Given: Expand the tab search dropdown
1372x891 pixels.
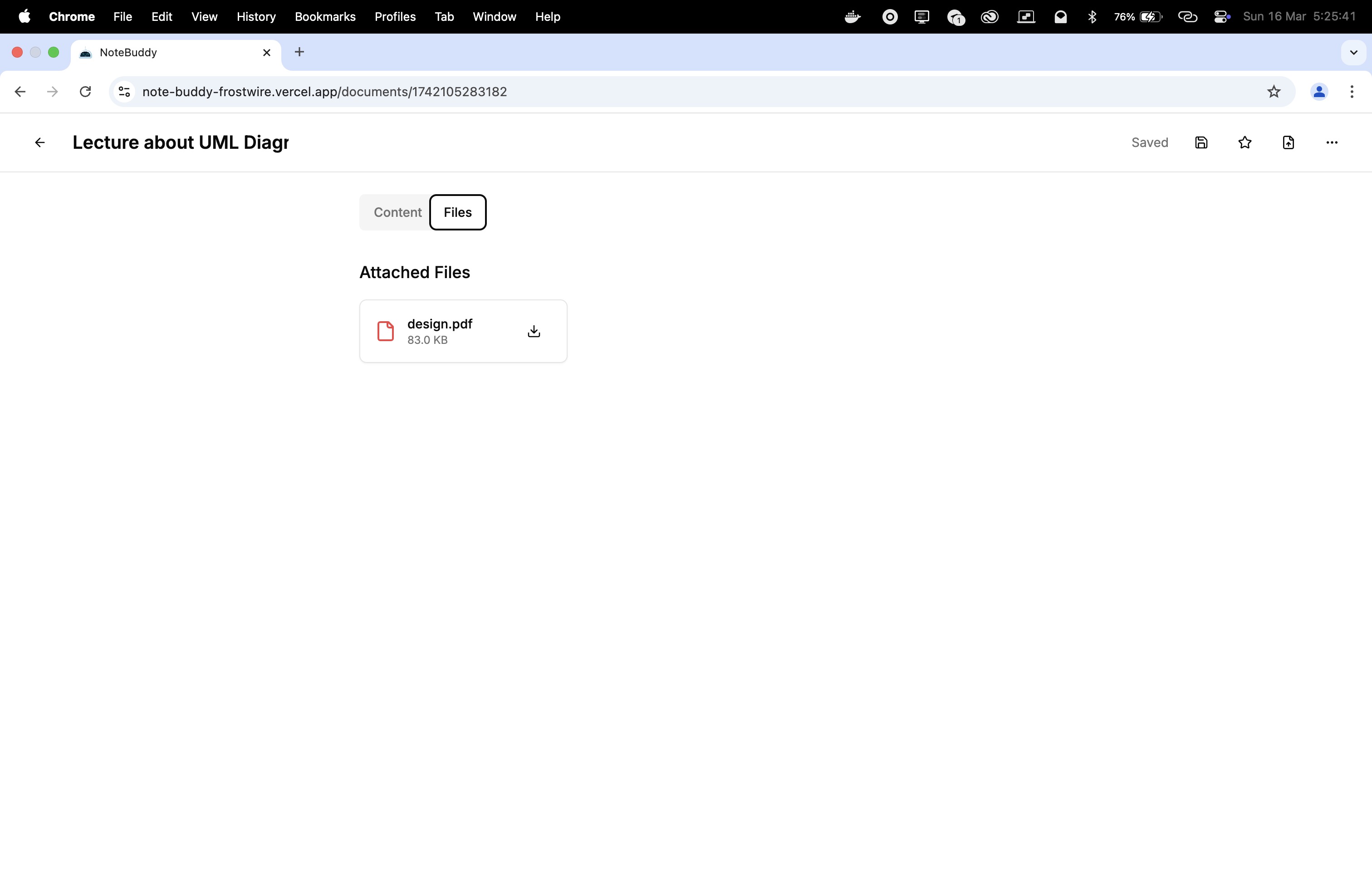Looking at the screenshot, I should 1353,53.
